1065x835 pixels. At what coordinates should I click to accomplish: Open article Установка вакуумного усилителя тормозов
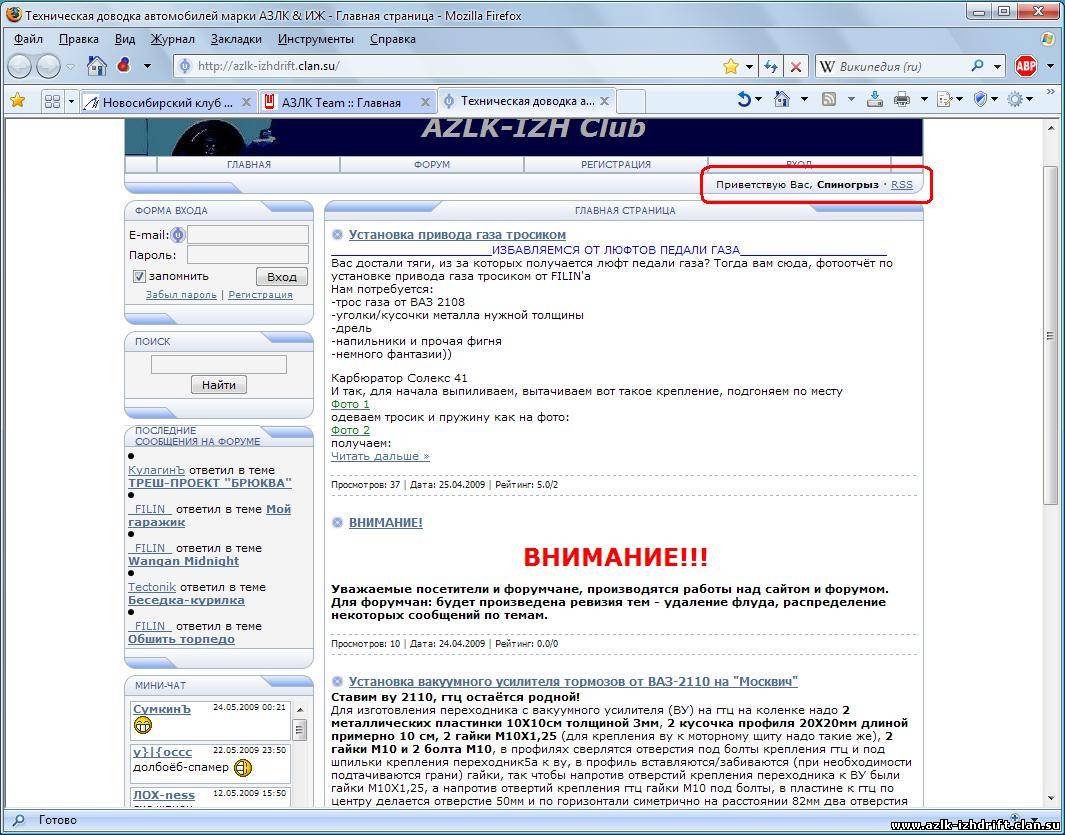573,681
